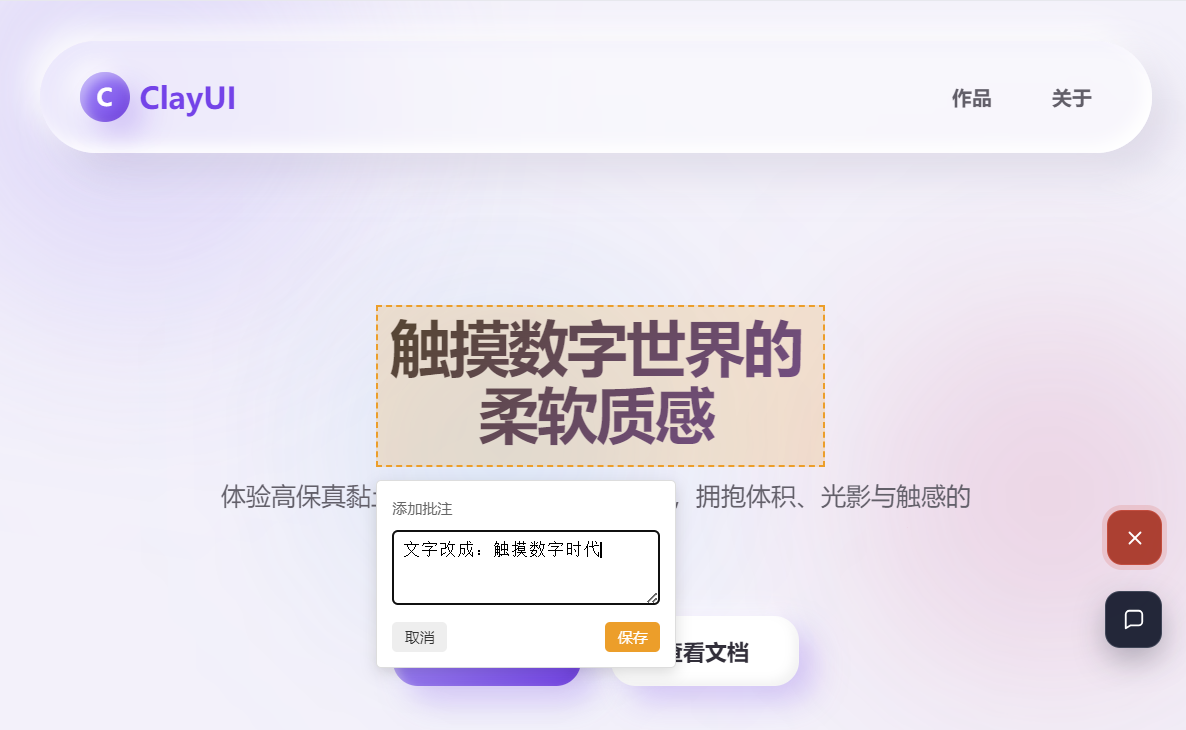1186x730 pixels.
Task: Place cursor after 触摸数字时代 in textarea
Action: [x=601, y=549]
